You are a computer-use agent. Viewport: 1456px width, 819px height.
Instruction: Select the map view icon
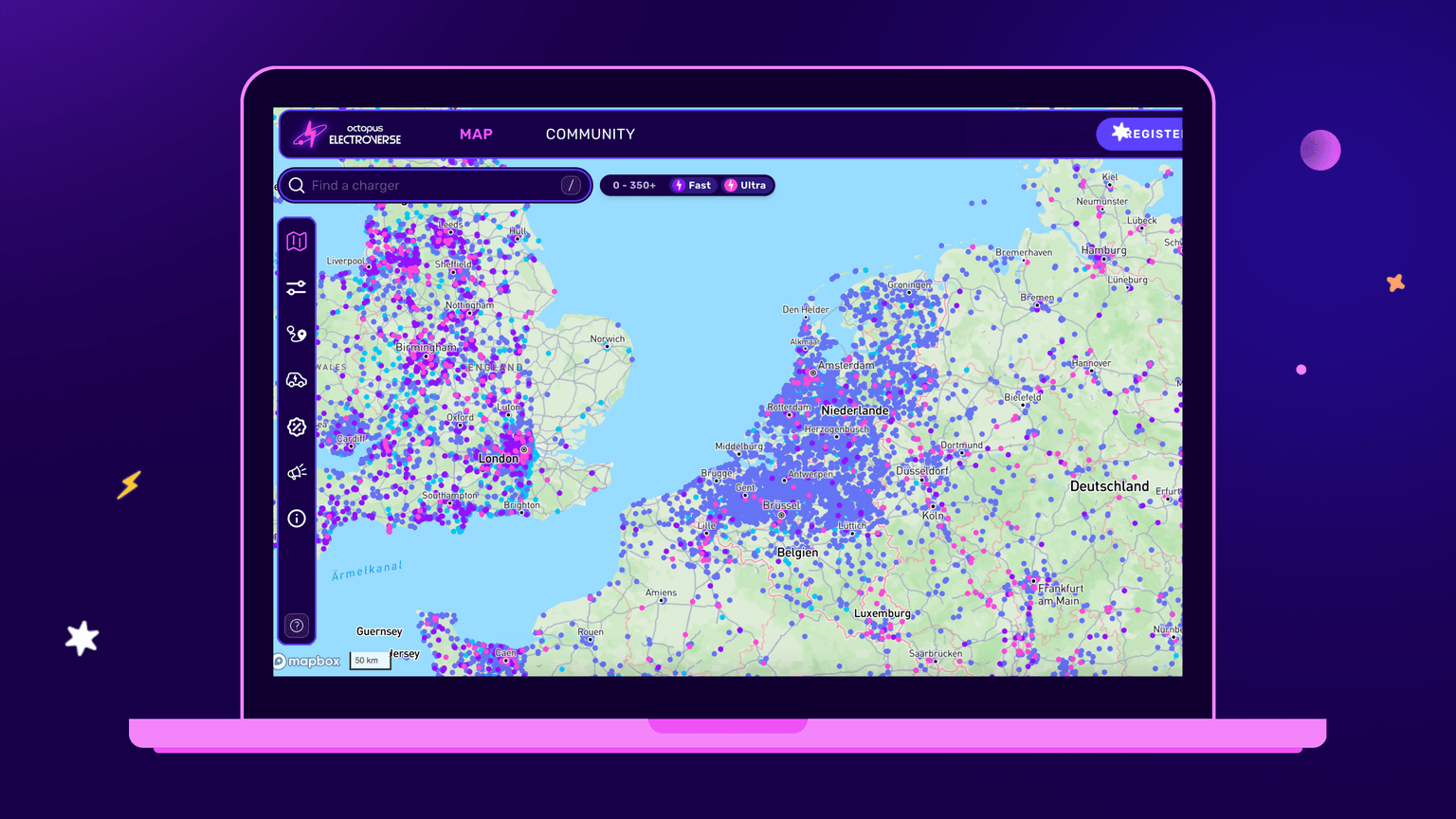[x=297, y=241]
